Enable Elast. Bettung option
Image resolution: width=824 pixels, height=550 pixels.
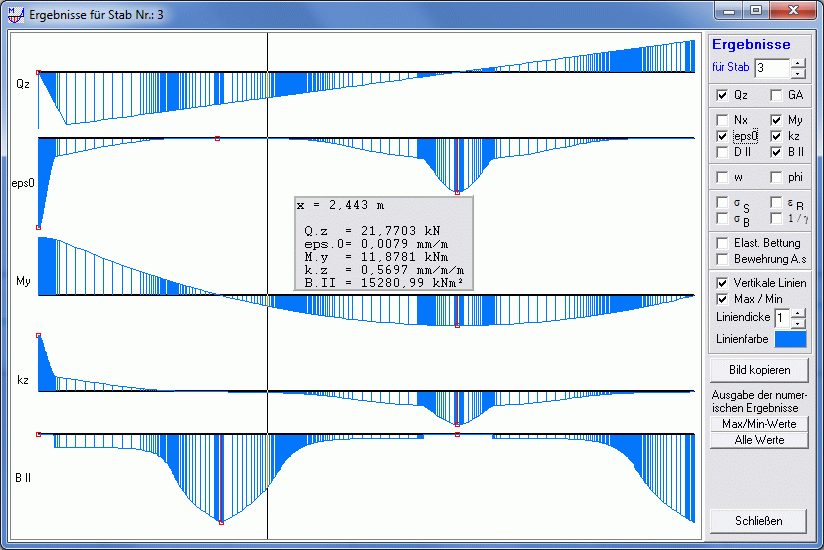723,243
